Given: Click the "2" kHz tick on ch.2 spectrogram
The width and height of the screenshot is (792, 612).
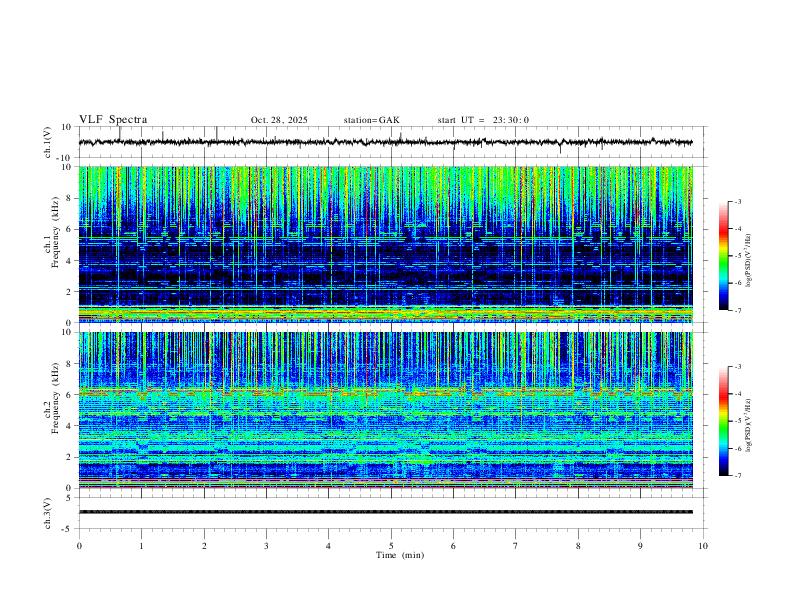Looking at the screenshot, I should point(69,457).
